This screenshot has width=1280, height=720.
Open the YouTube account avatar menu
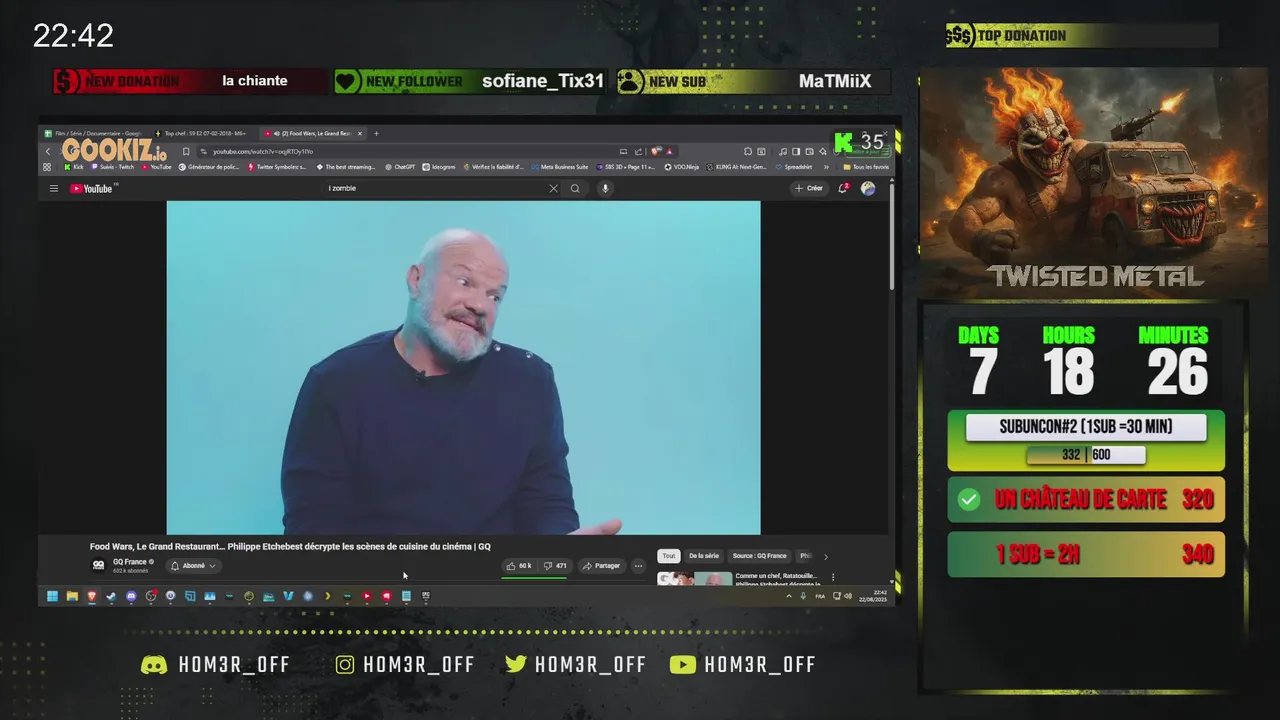point(868,188)
